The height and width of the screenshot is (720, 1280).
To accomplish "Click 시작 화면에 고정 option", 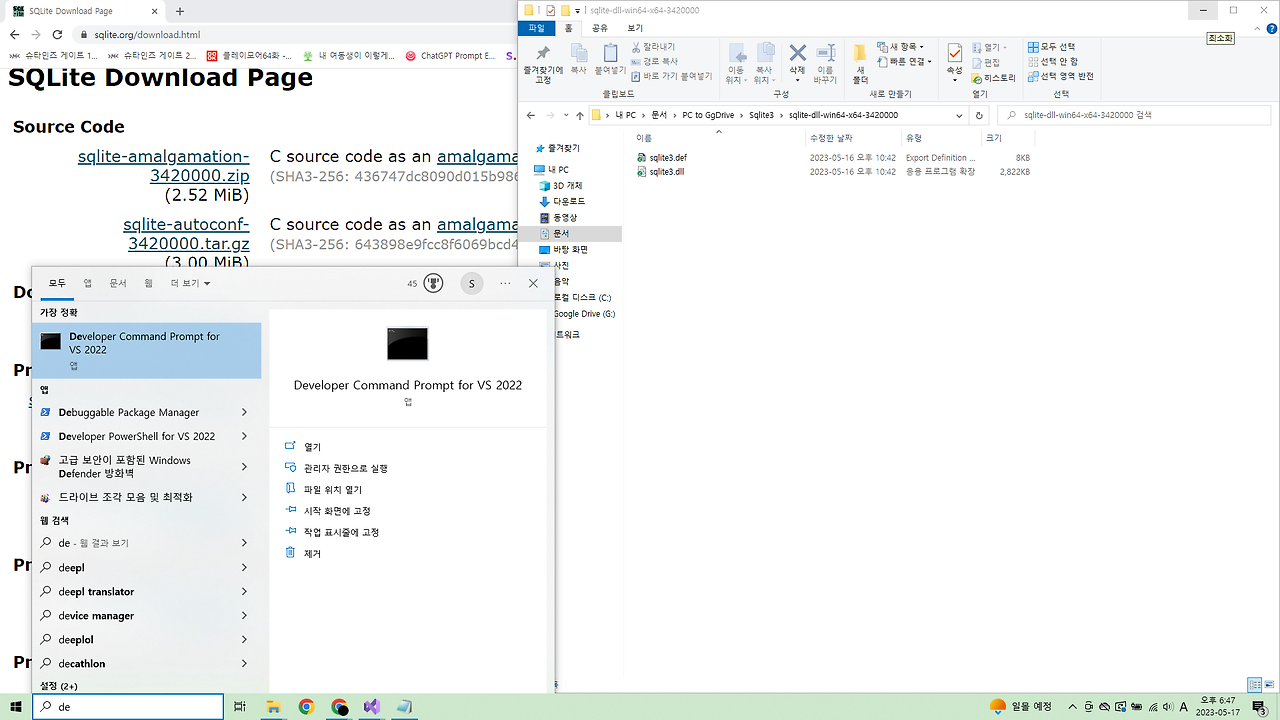I will (337, 511).
